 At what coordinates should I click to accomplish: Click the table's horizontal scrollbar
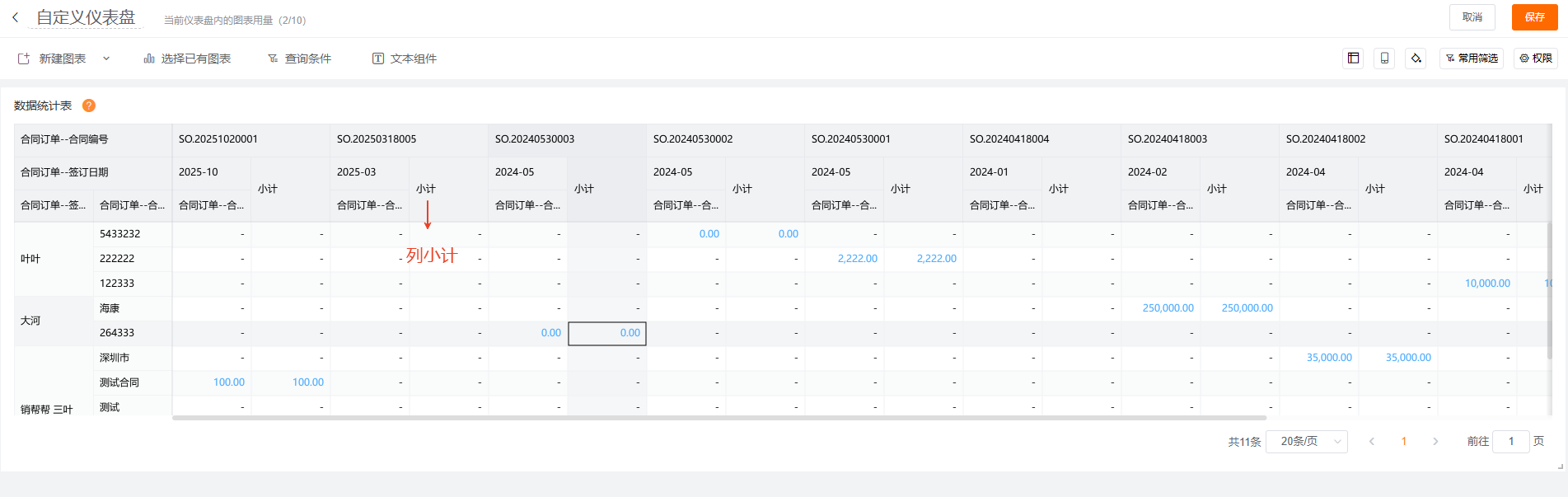point(718,418)
